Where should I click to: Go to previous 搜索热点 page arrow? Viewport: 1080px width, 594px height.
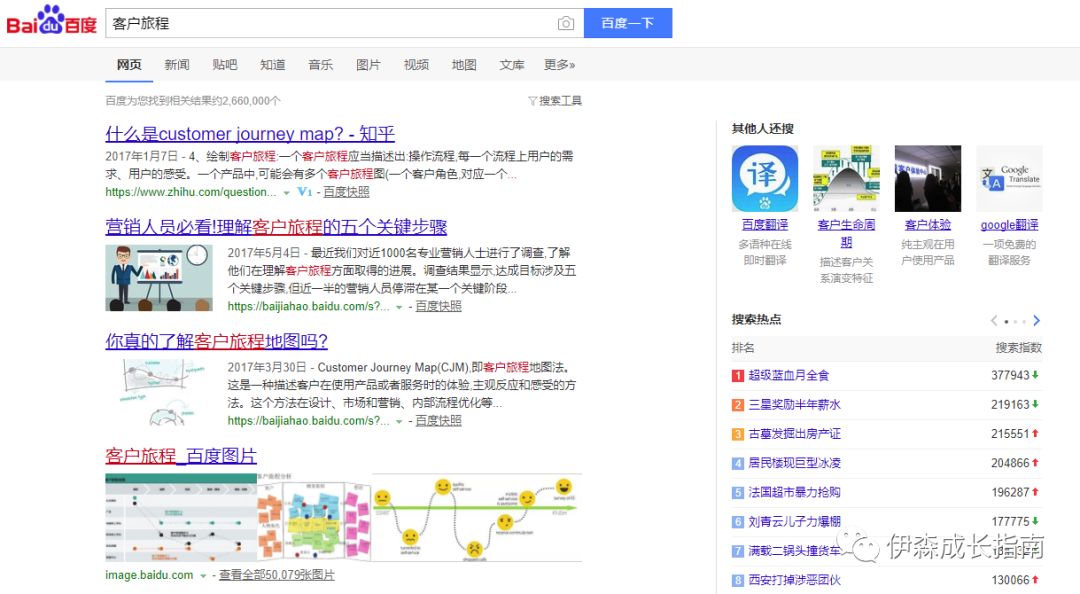[993, 320]
